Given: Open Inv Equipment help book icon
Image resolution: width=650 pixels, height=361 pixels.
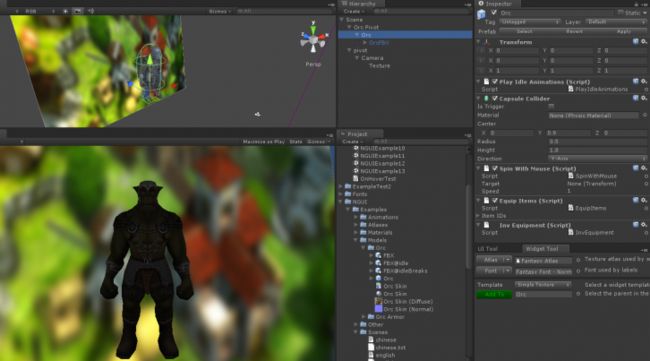Looking at the screenshot, I should click(x=635, y=225).
